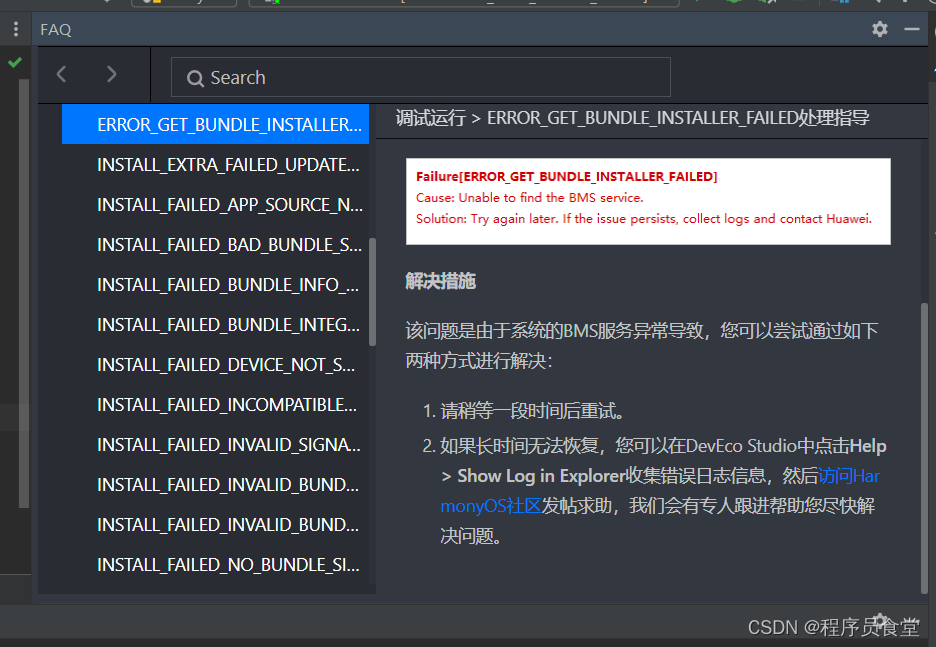Click the back navigation arrow
This screenshot has height=647, width=936.
coord(60,74)
